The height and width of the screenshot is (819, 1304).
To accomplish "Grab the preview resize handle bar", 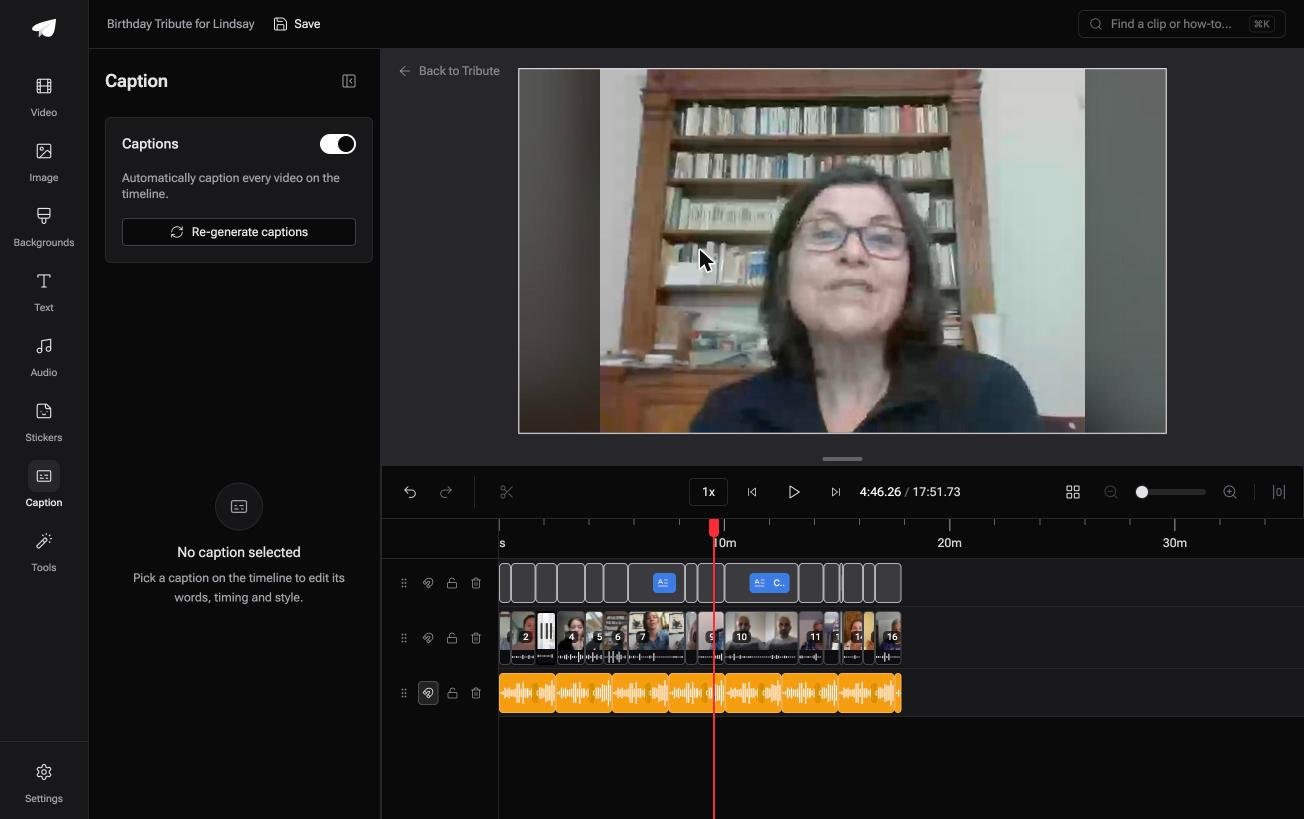I will (x=842, y=459).
